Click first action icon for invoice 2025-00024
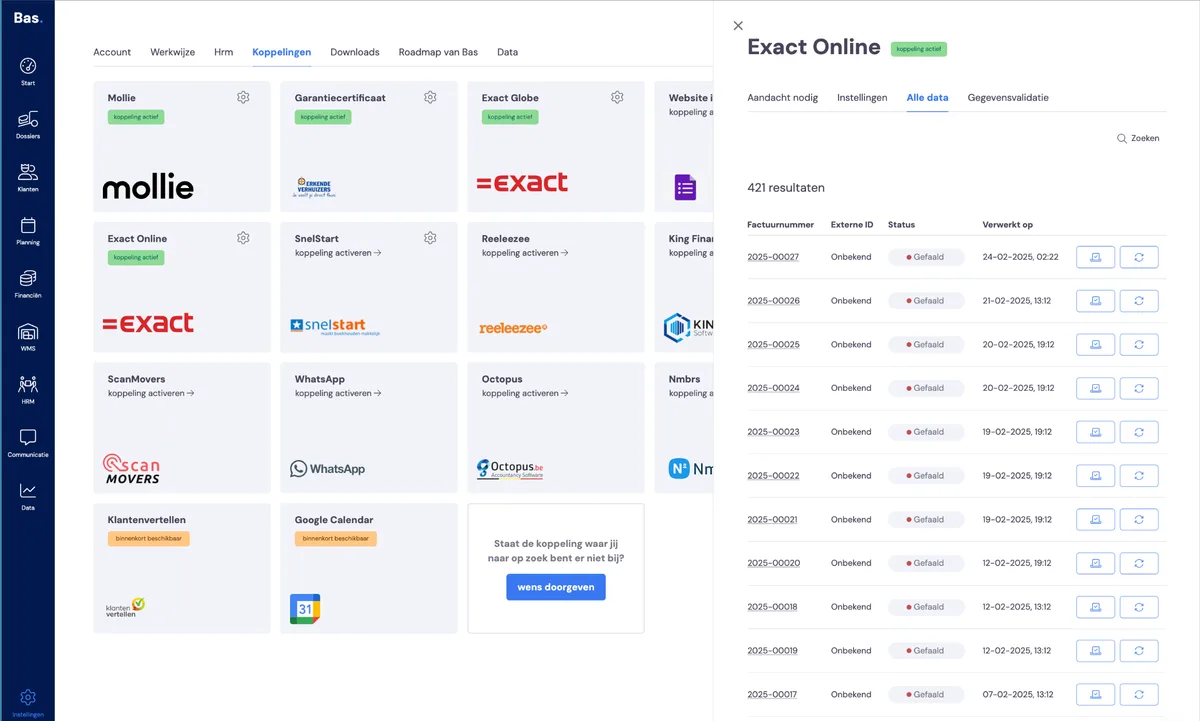The width and height of the screenshot is (1200, 721). 1095,388
